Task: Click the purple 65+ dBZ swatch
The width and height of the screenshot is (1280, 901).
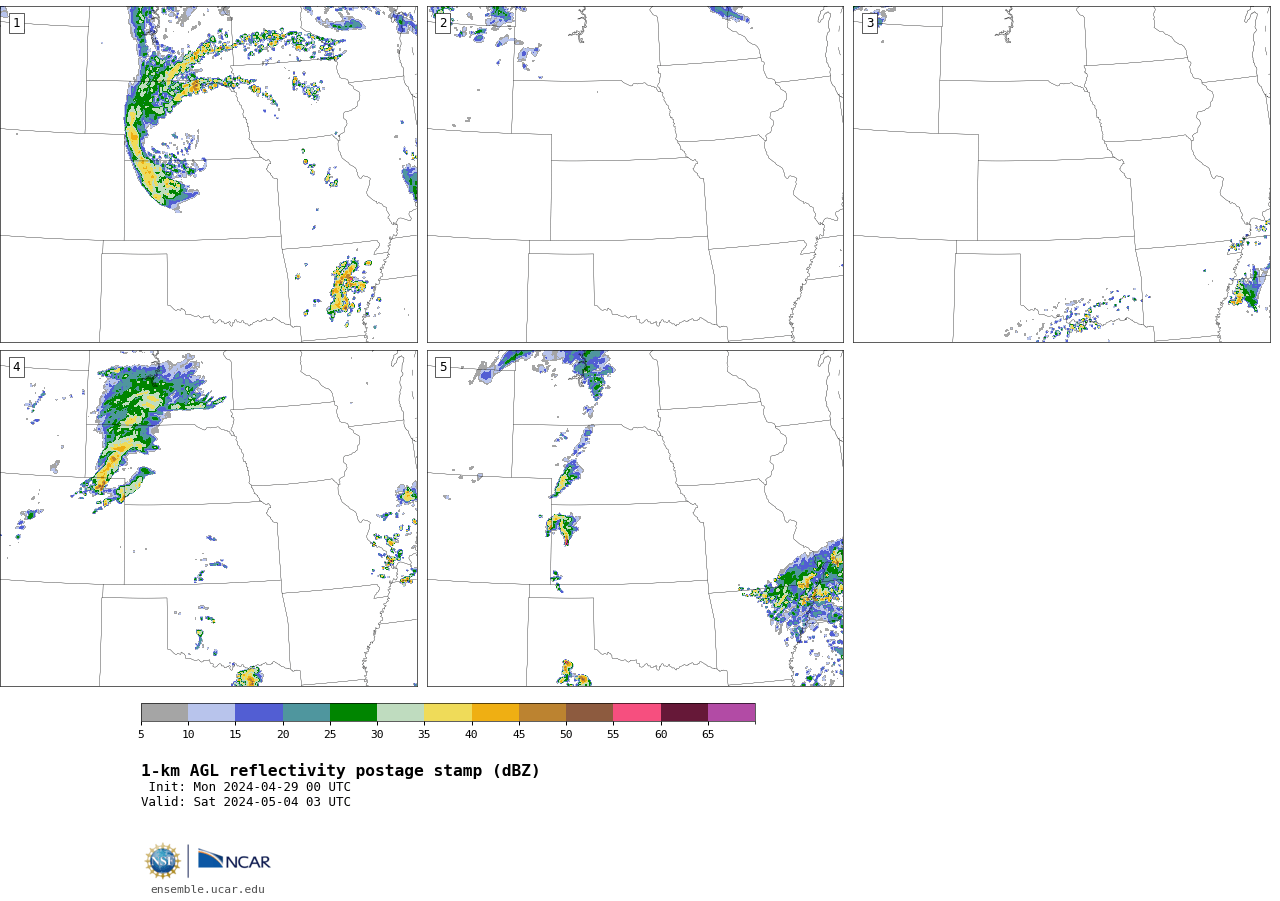Action: tap(731, 713)
